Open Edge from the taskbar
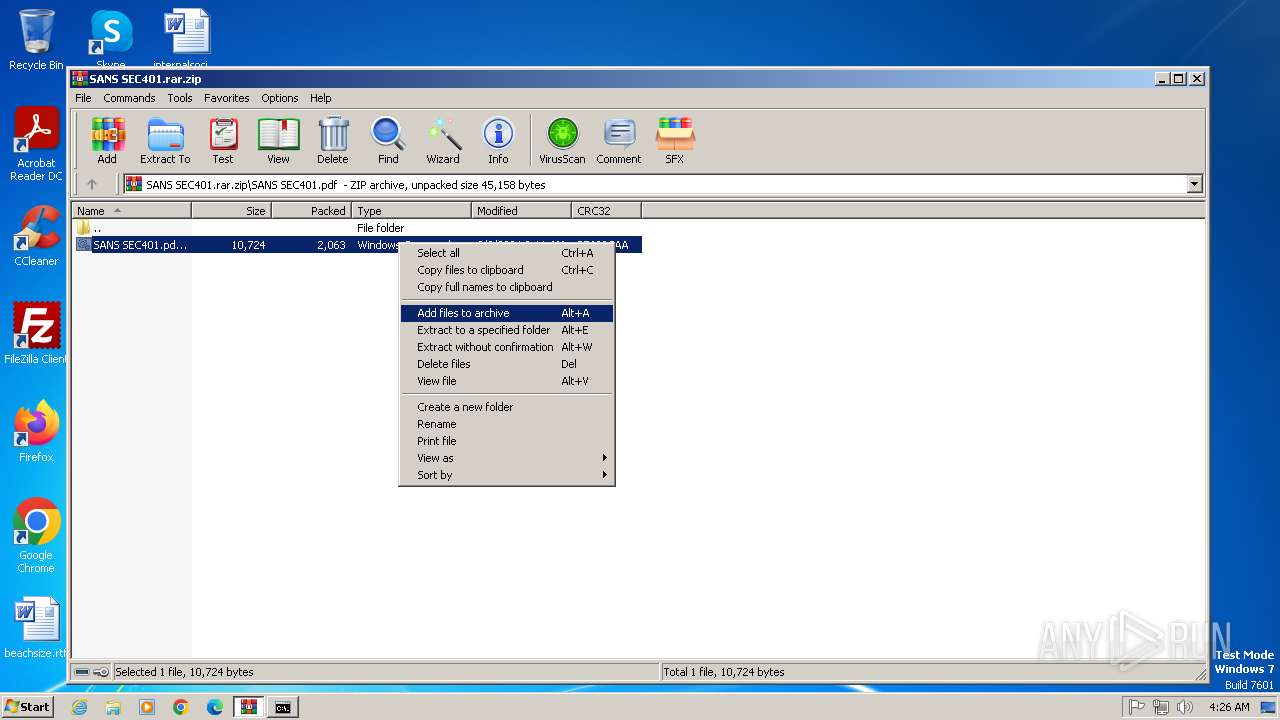 (214, 707)
